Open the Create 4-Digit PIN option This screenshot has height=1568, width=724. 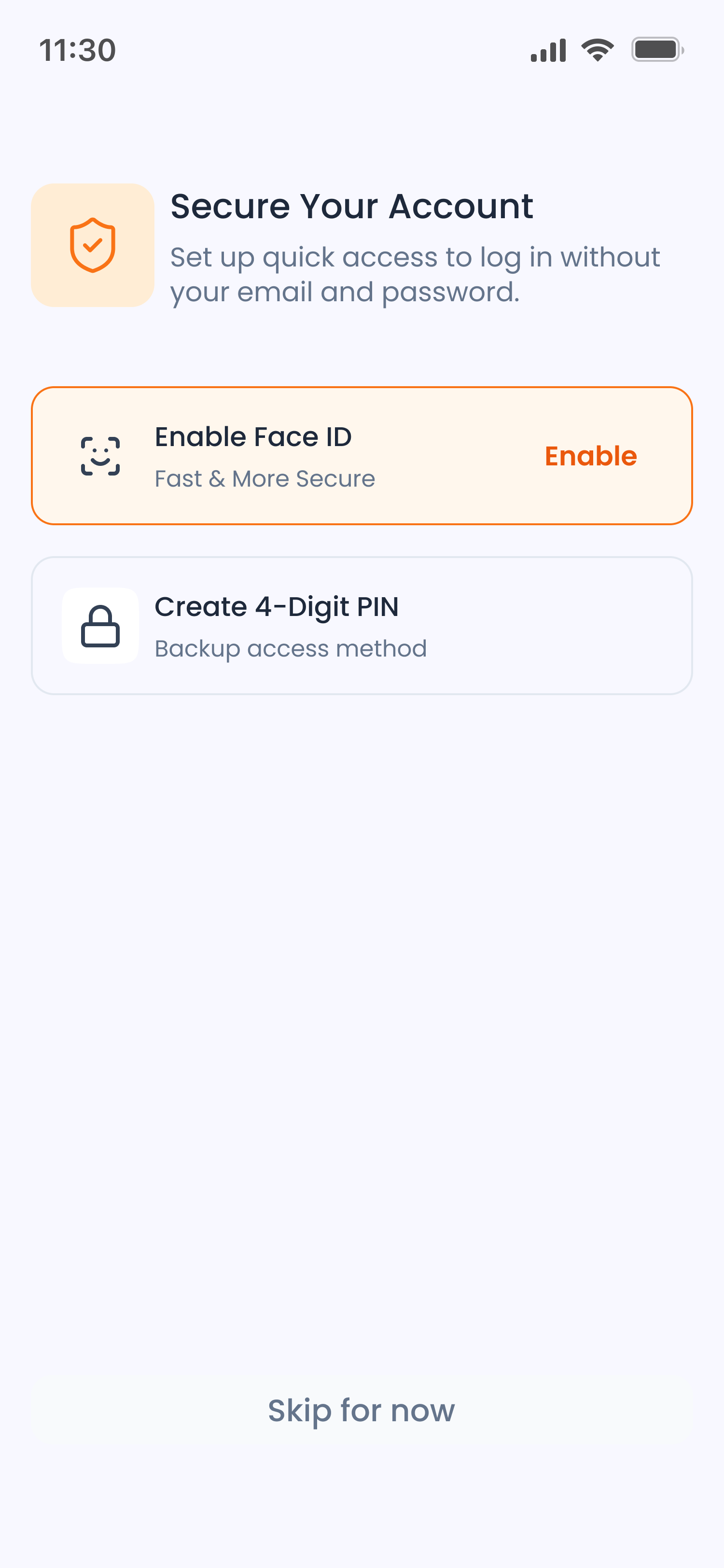point(277,607)
